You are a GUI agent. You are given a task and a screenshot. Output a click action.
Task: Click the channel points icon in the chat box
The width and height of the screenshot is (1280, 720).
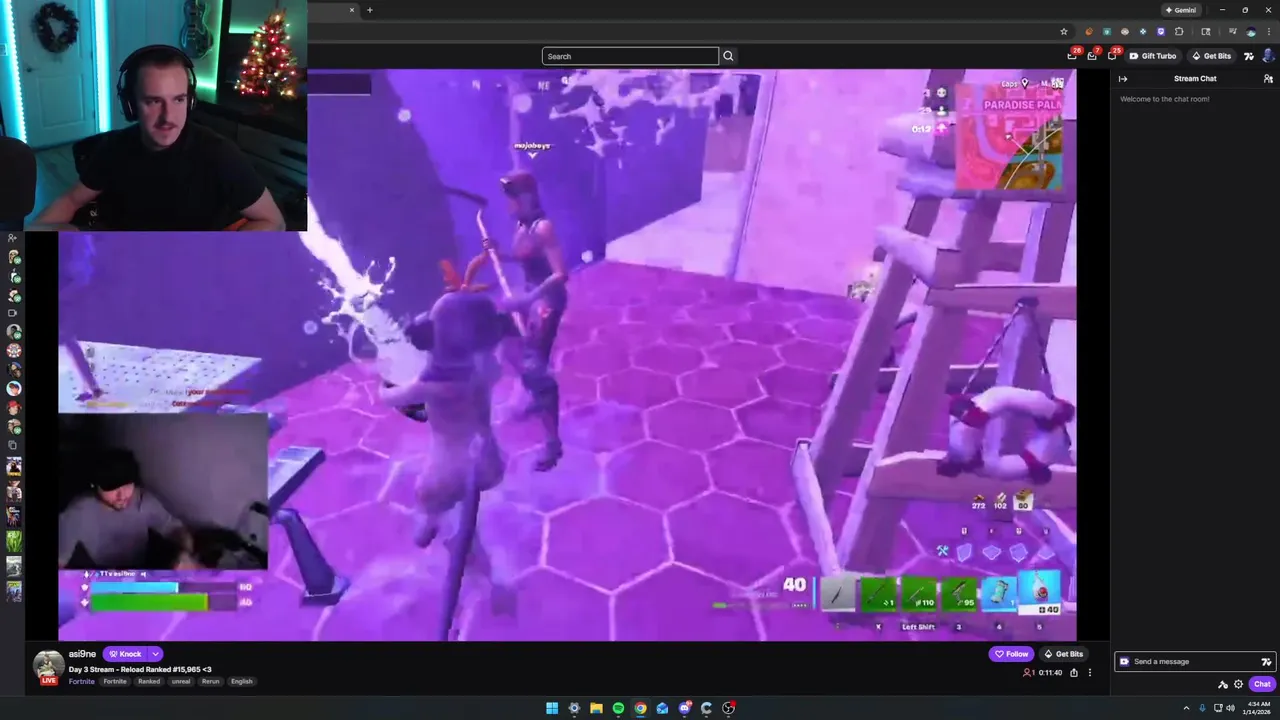click(1124, 661)
